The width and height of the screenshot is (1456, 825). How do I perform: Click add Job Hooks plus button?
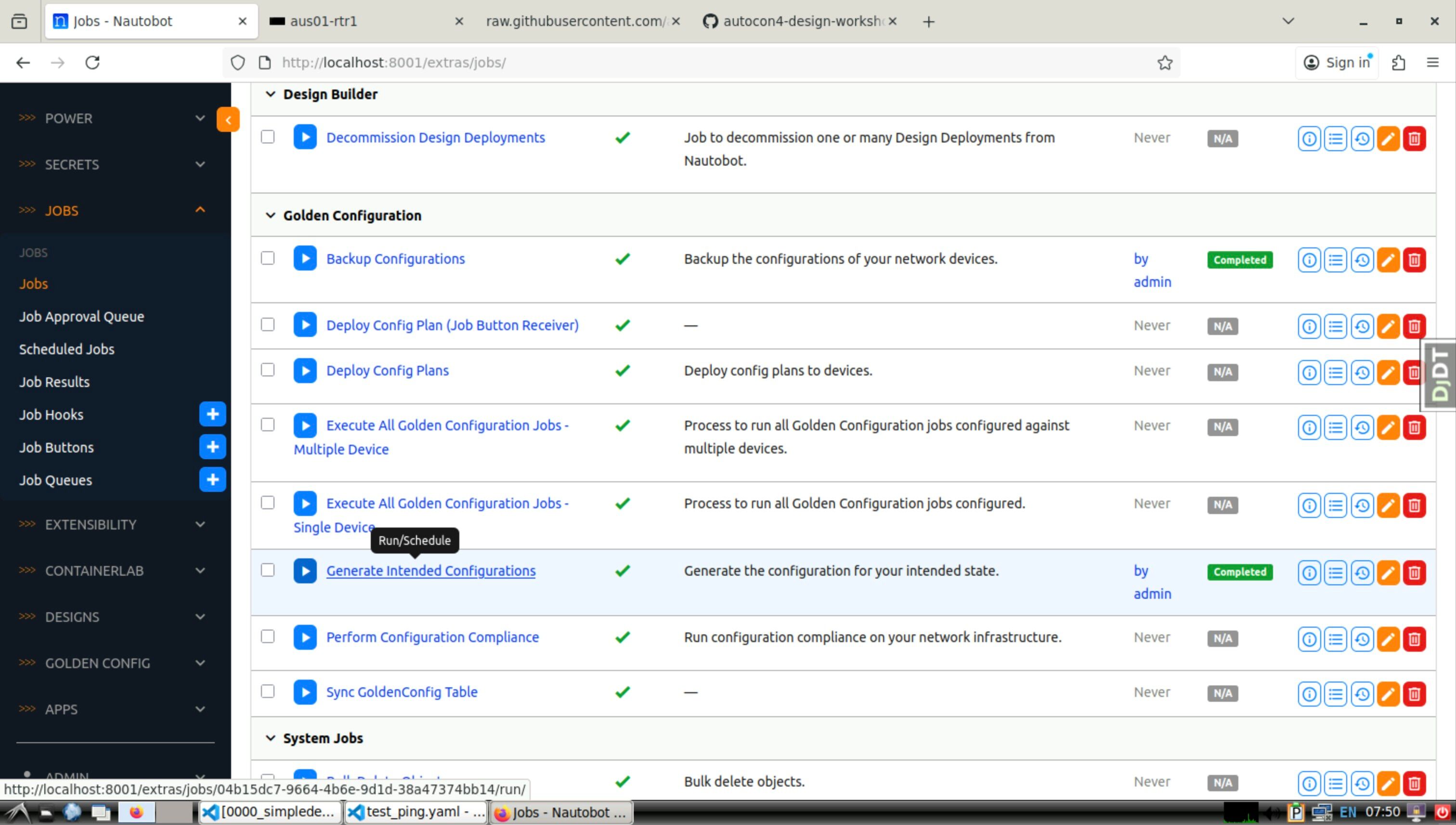(x=212, y=414)
